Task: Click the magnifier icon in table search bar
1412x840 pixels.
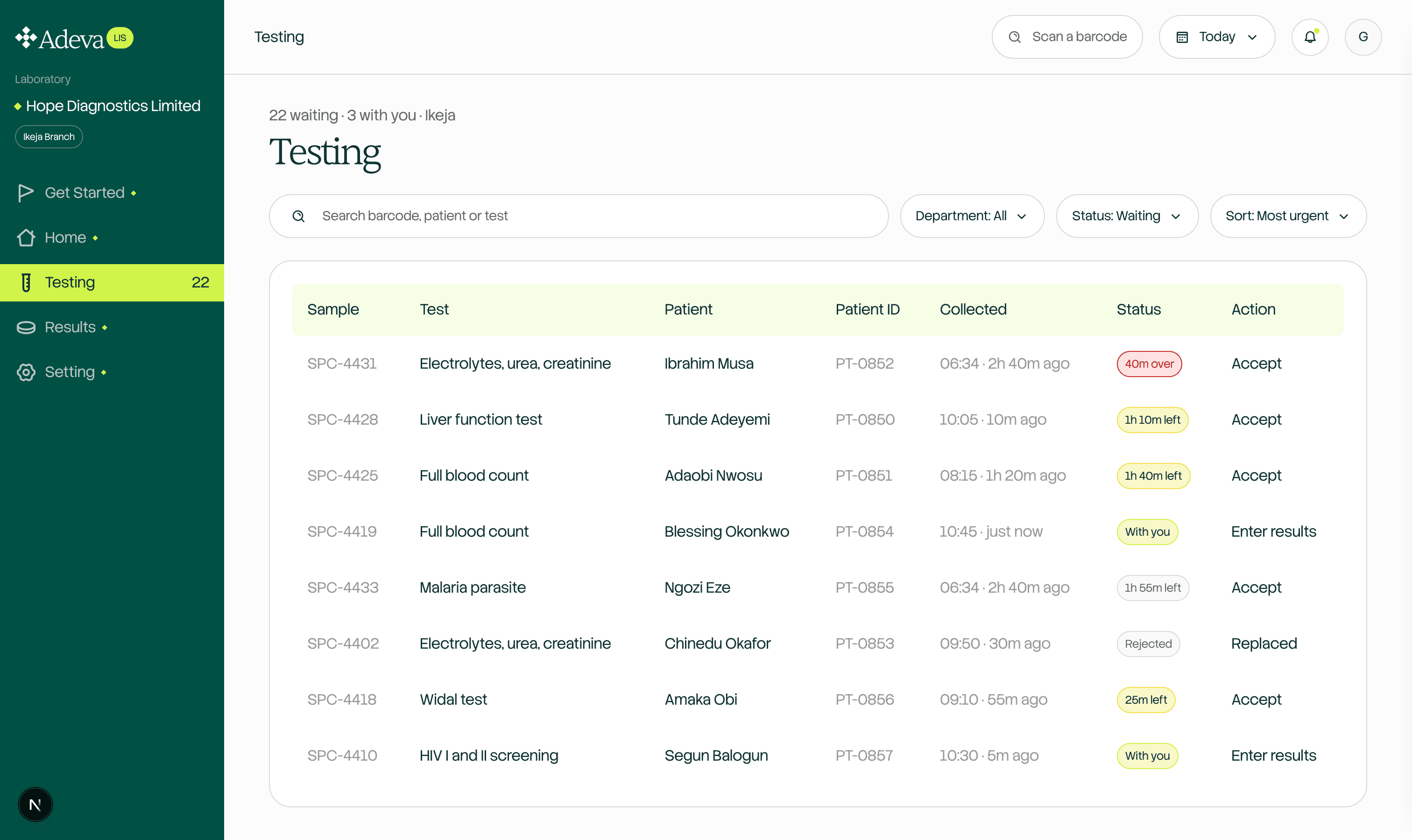Action: pyautogui.click(x=298, y=216)
